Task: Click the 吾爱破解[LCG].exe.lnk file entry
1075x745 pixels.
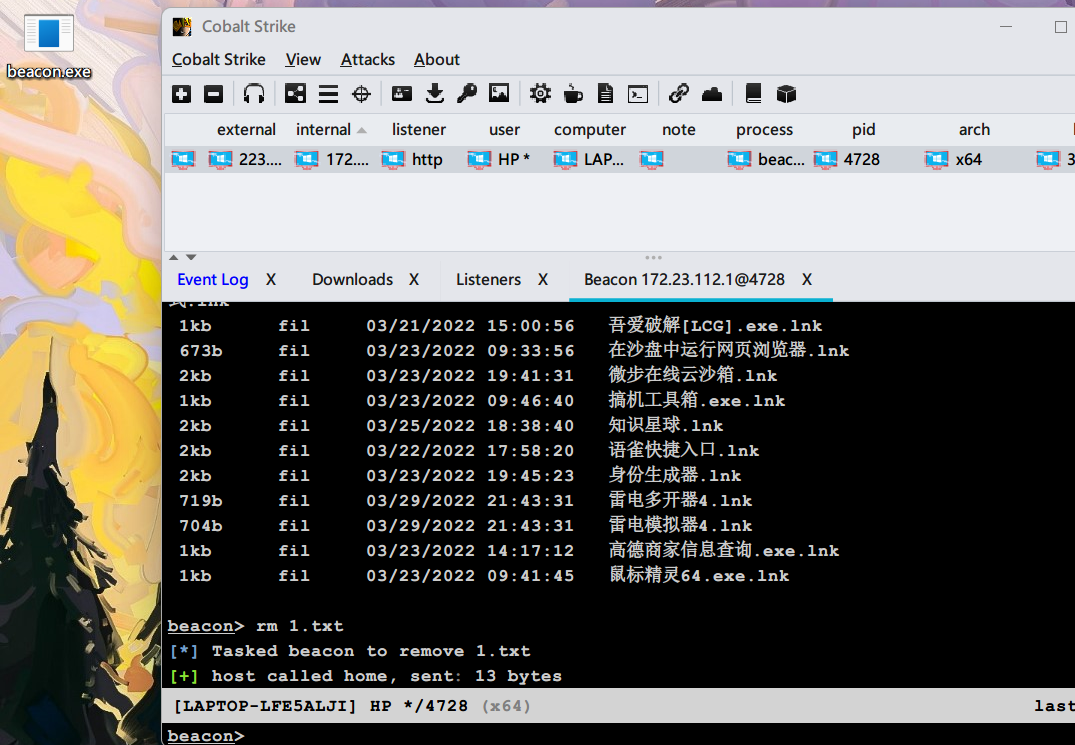Action: pos(715,326)
